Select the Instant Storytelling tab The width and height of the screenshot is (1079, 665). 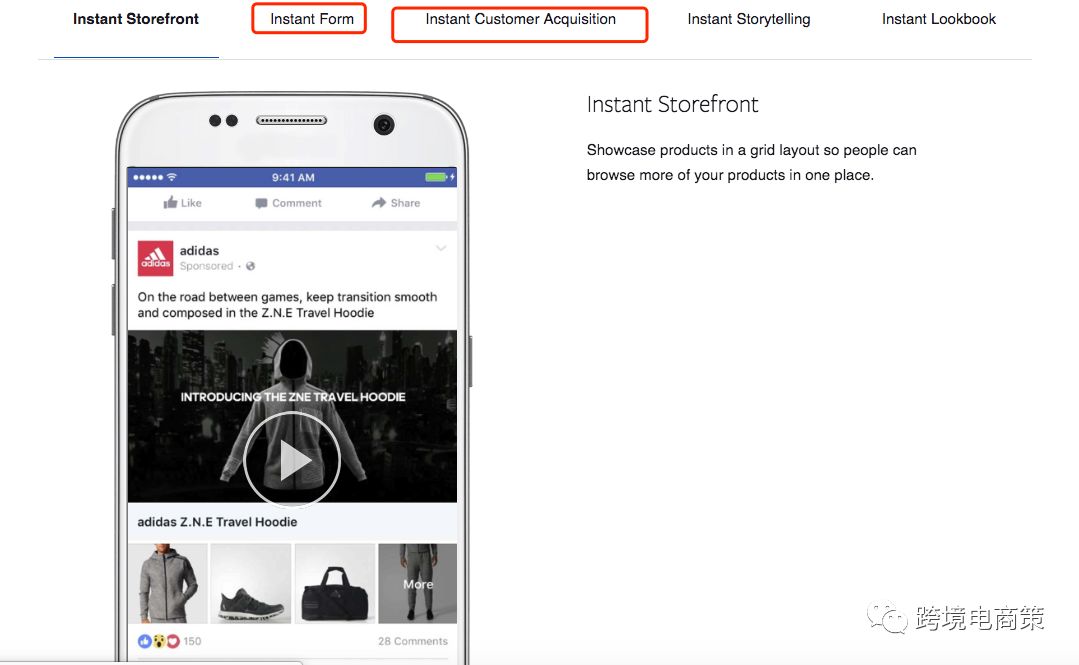(x=748, y=18)
